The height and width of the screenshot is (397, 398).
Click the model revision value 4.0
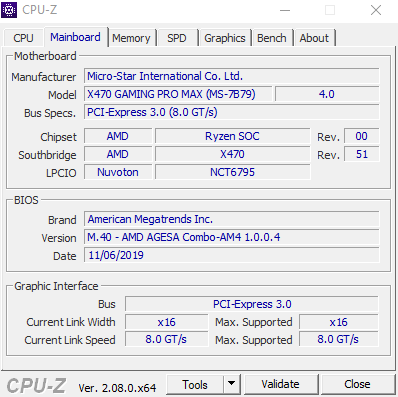coord(327,94)
